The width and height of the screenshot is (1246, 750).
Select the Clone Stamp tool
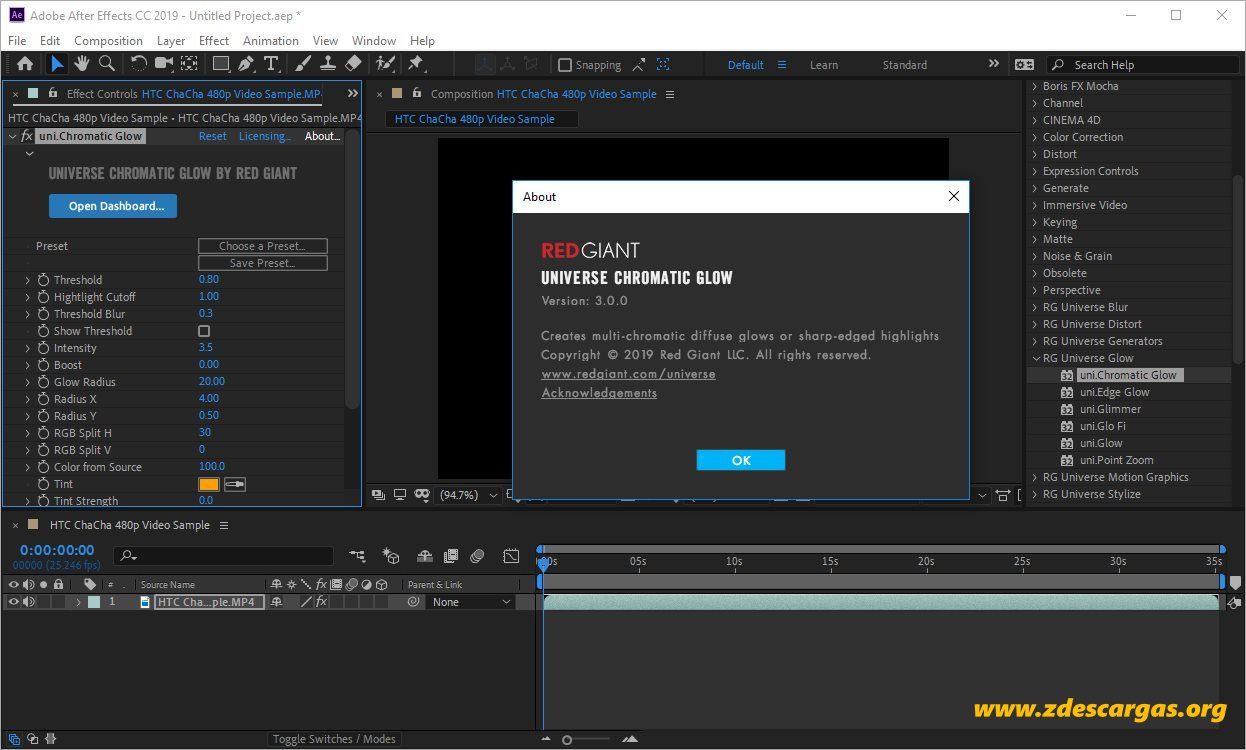(327, 64)
